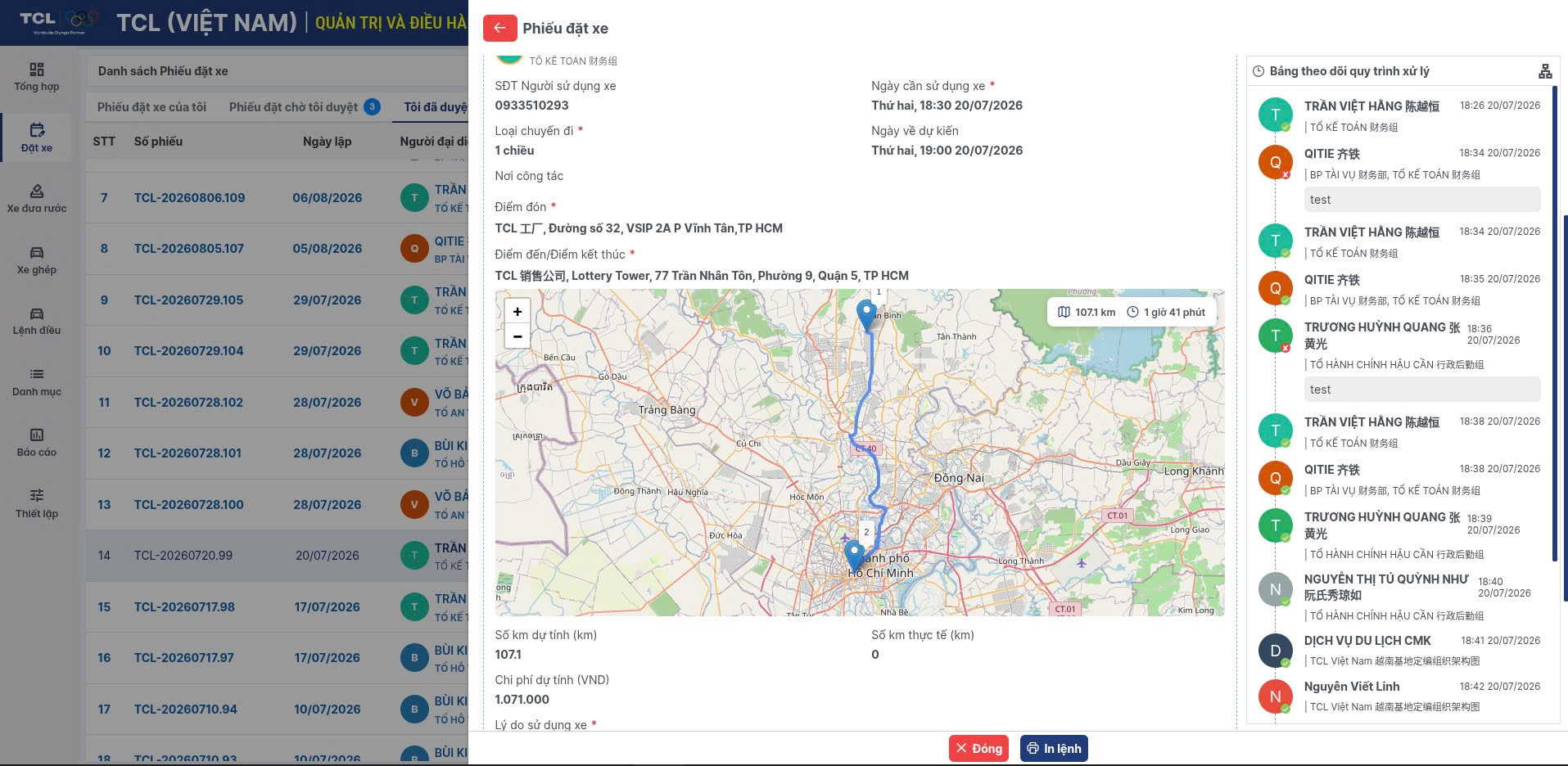Open Thiết lập in sidebar
The height and width of the screenshot is (766, 1568).
click(x=37, y=504)
